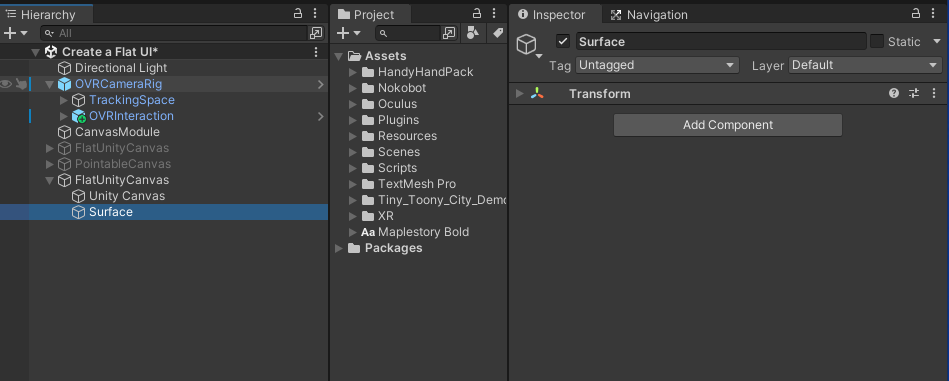The image size is (949, 381).
Task: Expand the OVRInteraction node
Action: click(x=64, y=116)
